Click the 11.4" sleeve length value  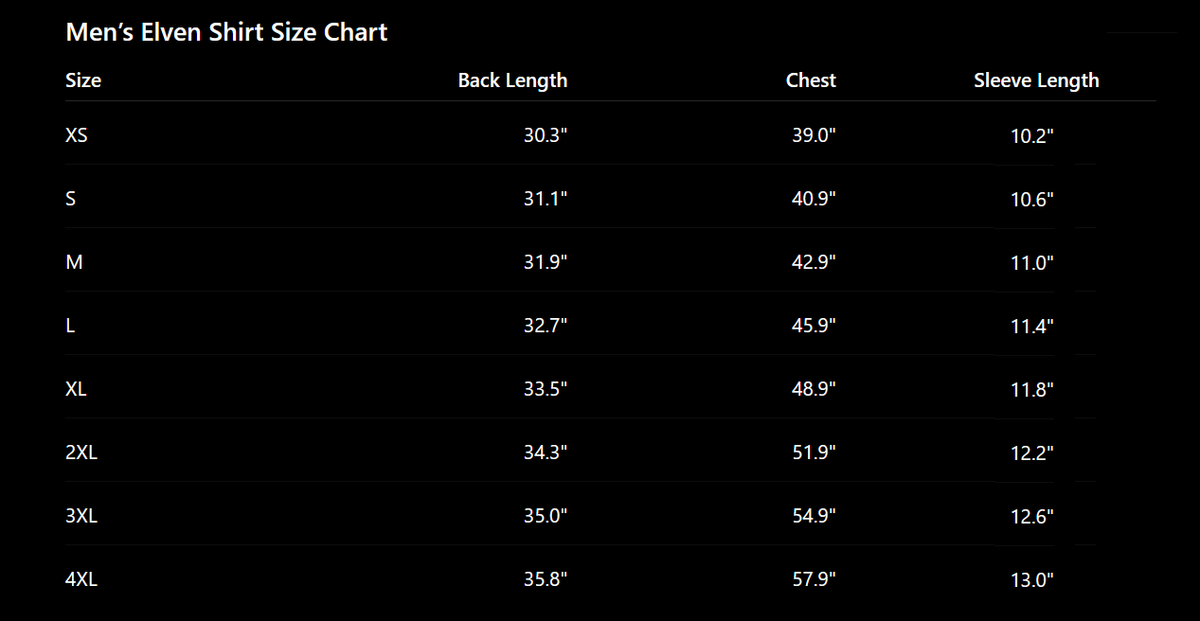click(x=1032, y=326)
